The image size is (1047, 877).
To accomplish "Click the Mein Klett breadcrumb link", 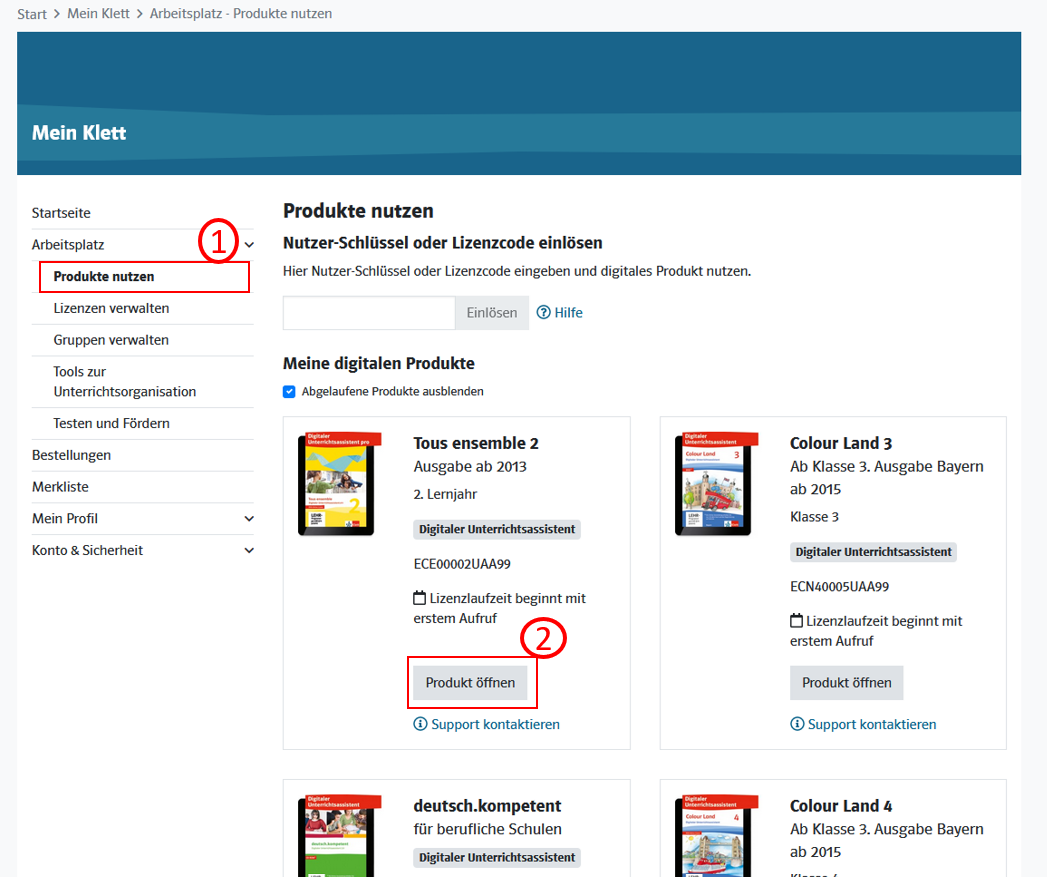I will pyautogui.click(x=98, y=14).
